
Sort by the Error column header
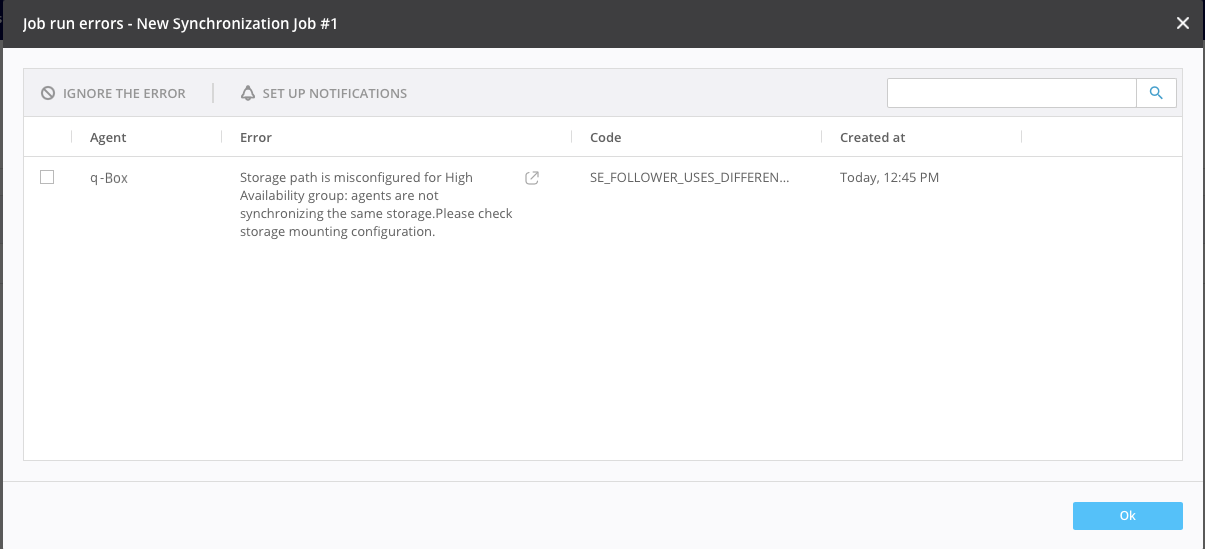[x=256, y=137]
